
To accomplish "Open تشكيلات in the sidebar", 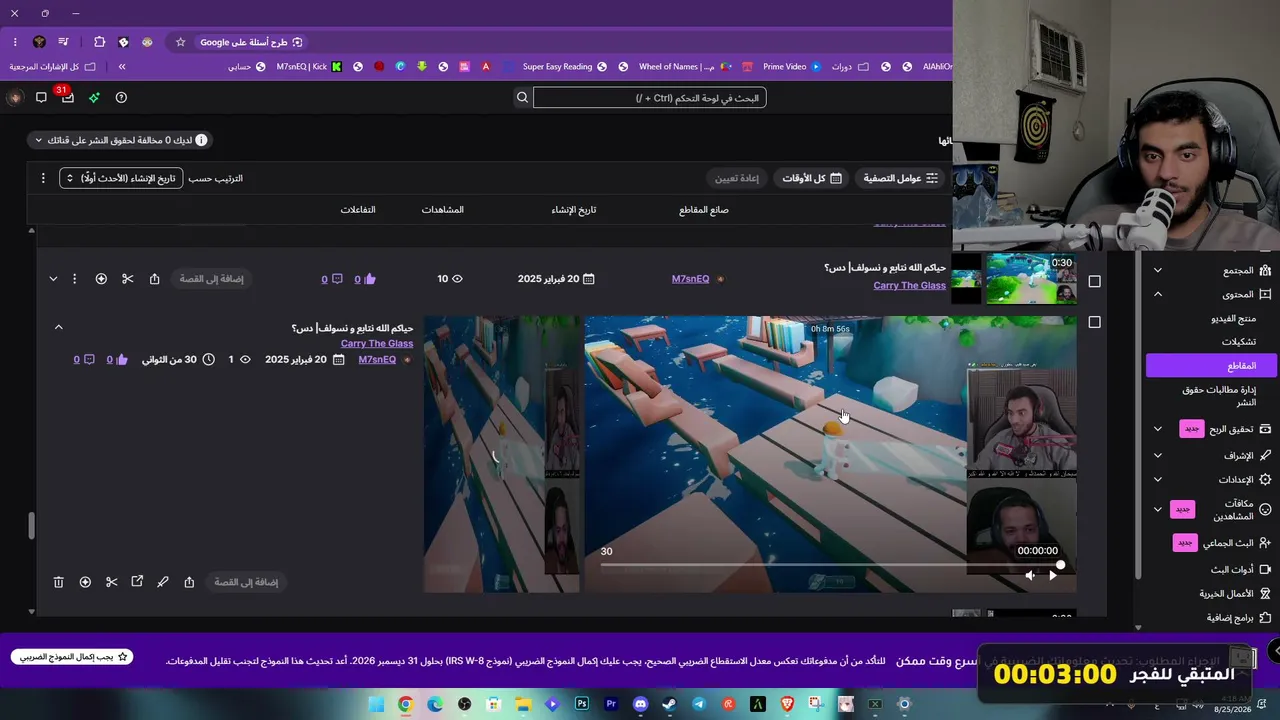I will point(1239,342).
